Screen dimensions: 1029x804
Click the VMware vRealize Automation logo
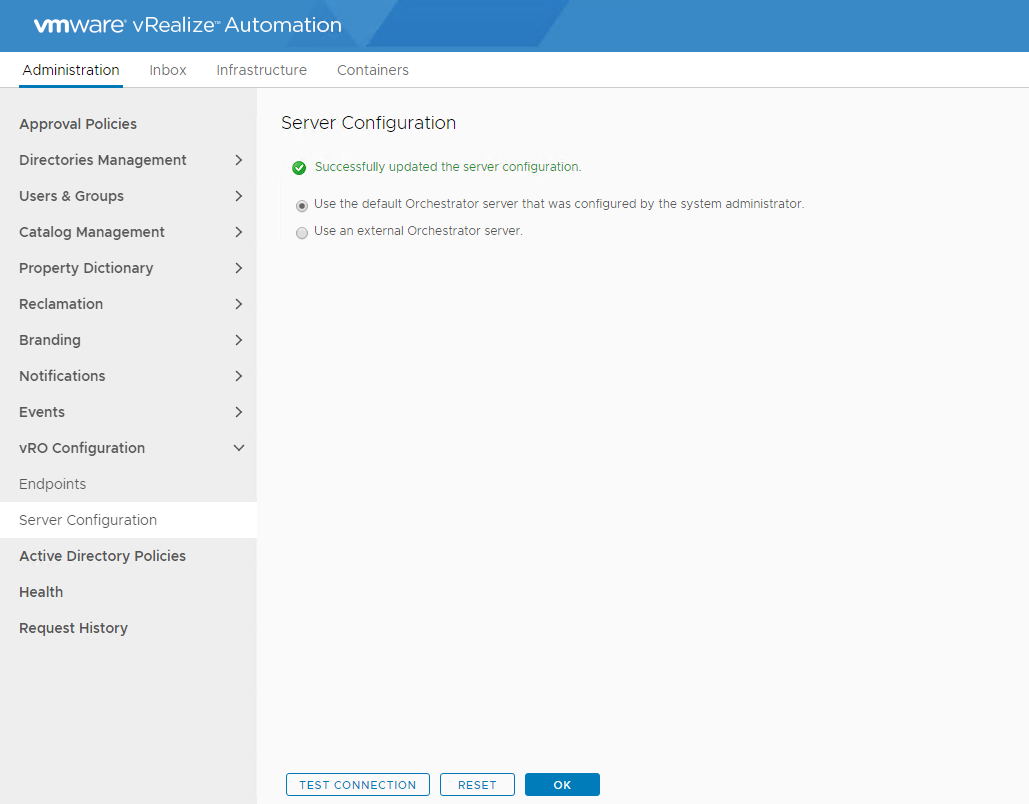point(187,25)
